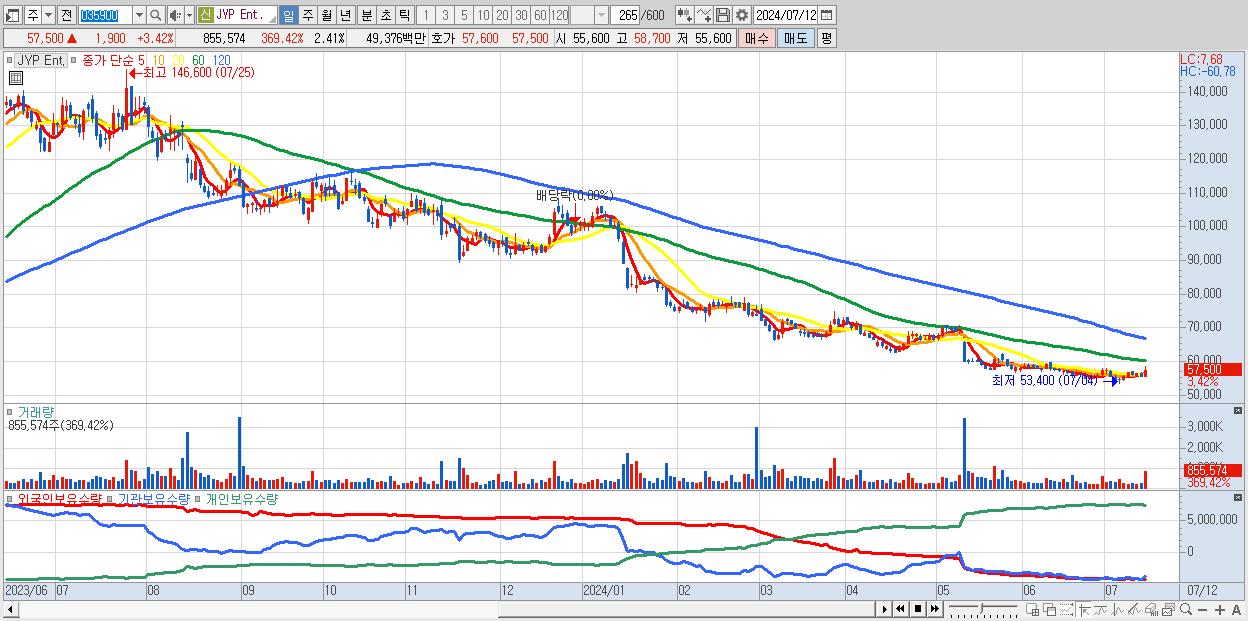This screenshot has height=621, width=1248.
Task: Click the candle count field 265
Action: [625, 15]
